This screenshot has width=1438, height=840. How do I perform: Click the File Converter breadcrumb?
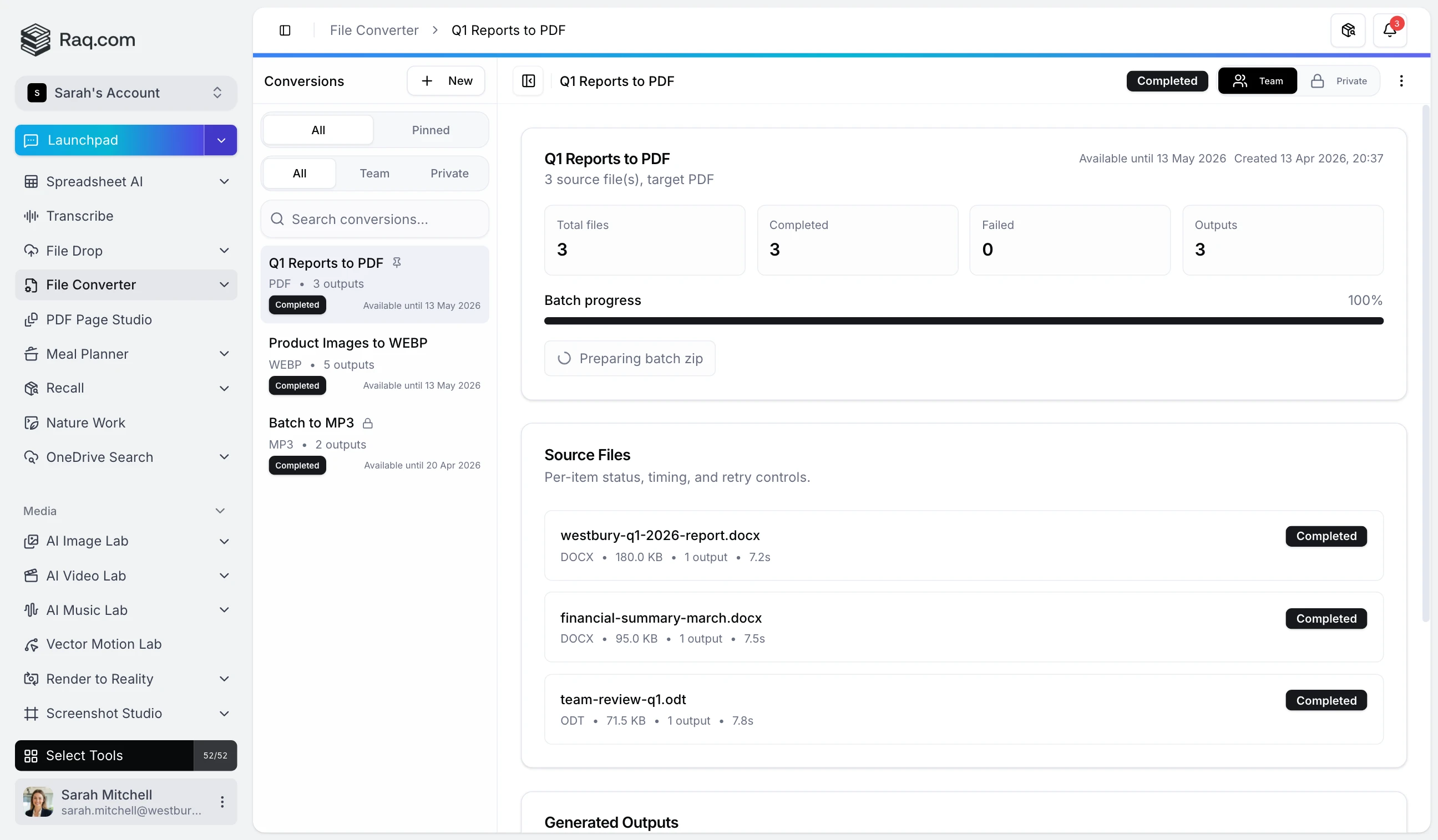(373, 29)
